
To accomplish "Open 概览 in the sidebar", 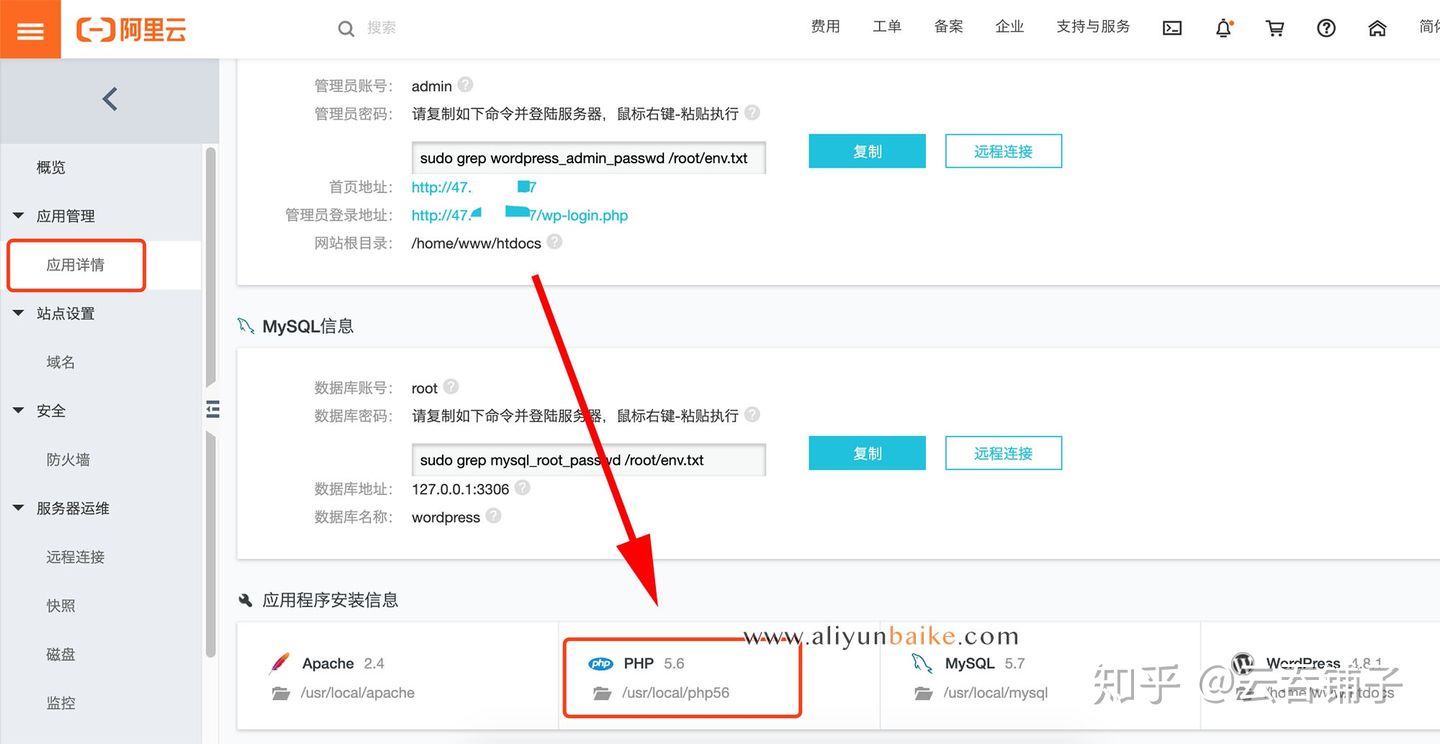I will pos(51,167).
